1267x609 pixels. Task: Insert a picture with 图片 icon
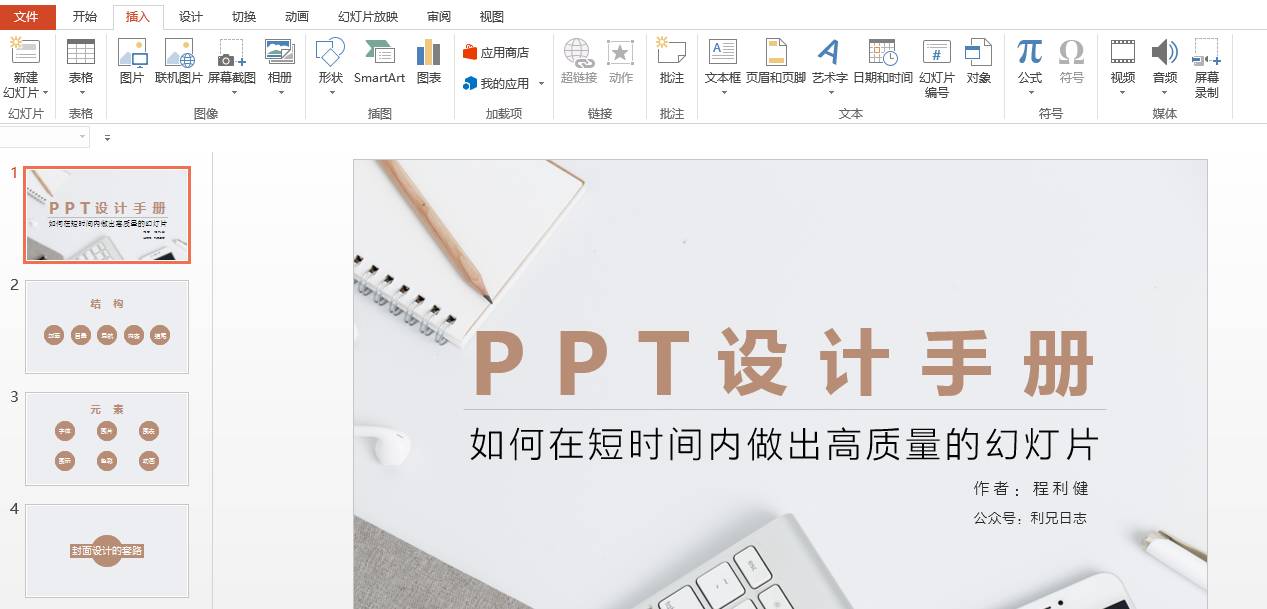[x=132, y=52]
